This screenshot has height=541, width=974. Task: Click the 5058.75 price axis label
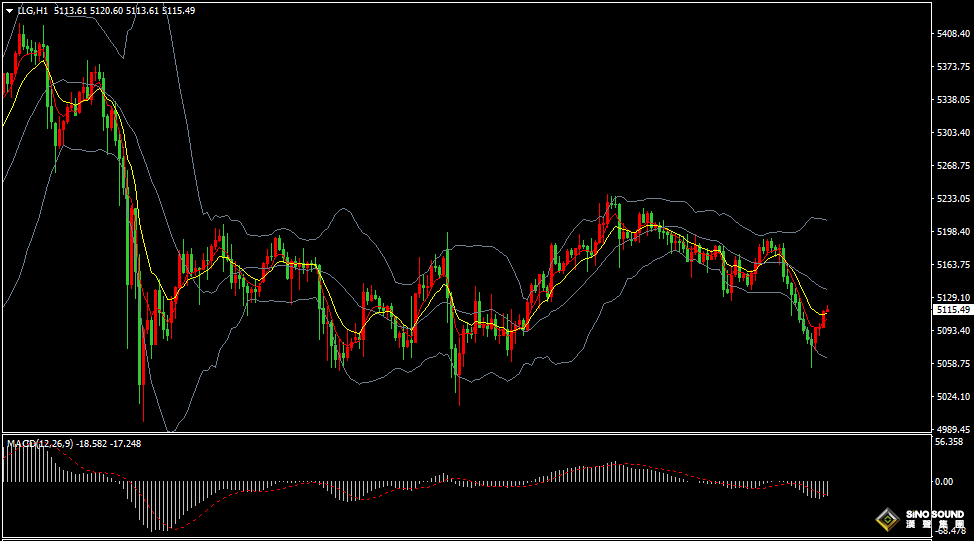point(952,364)
